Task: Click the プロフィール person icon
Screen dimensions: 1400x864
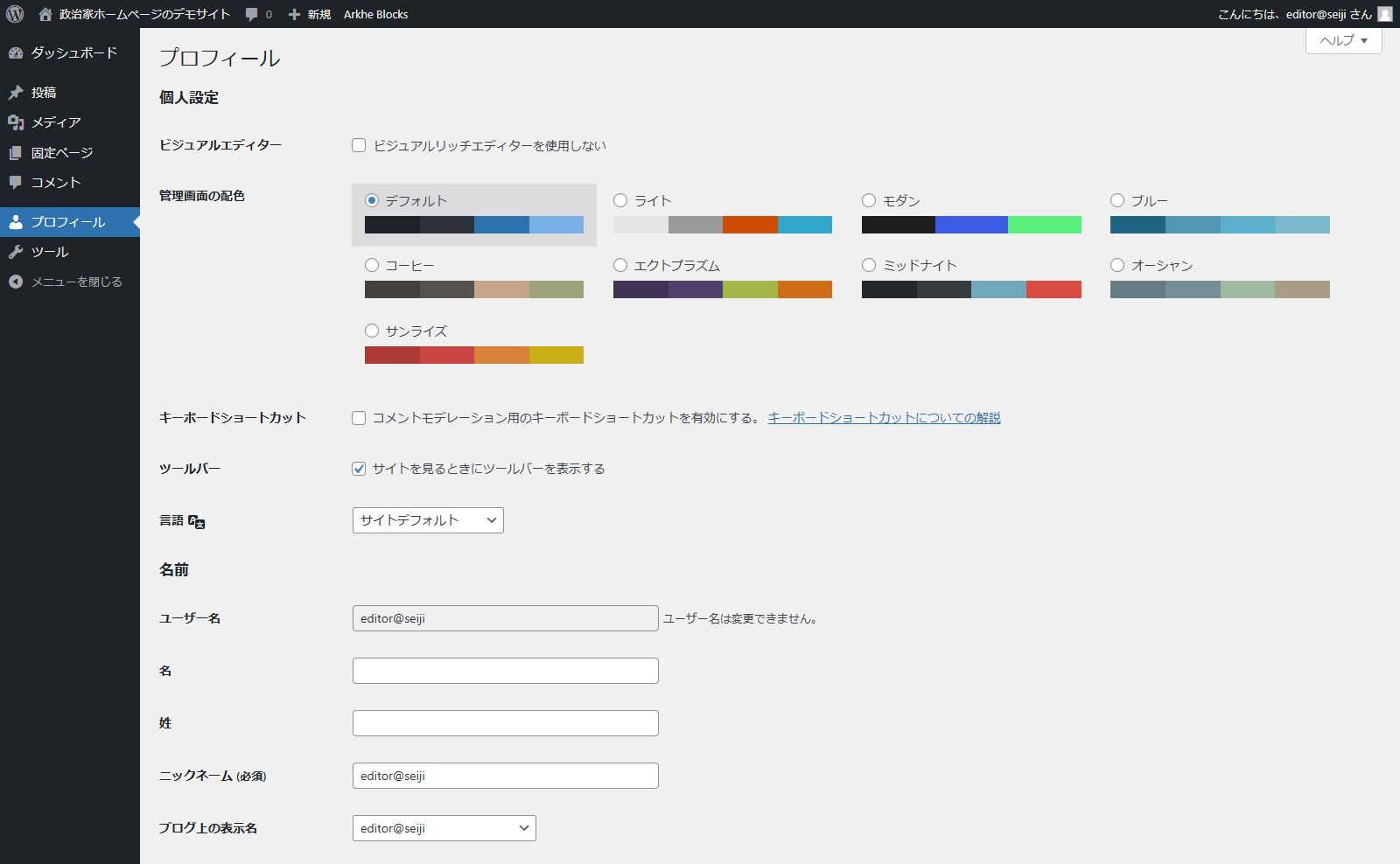Action: pyautogui.click(x=16, y=222)
